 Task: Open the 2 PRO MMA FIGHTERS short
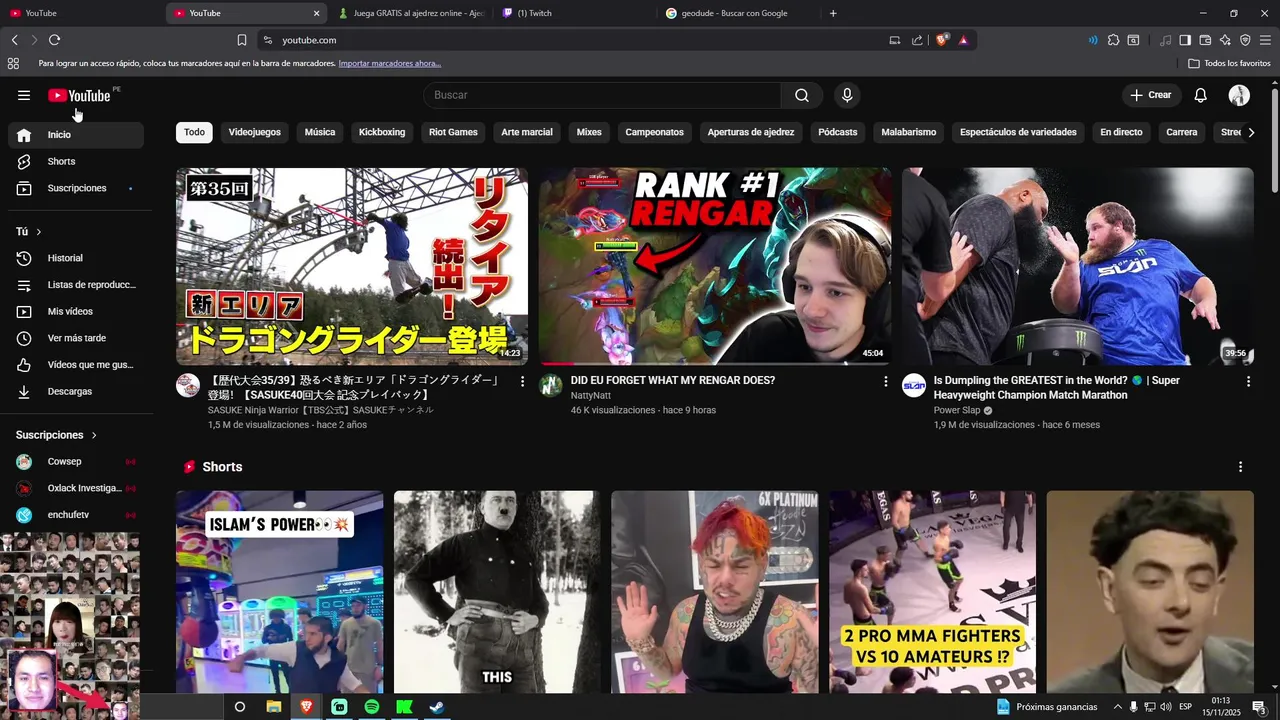[x=932, y=591]
